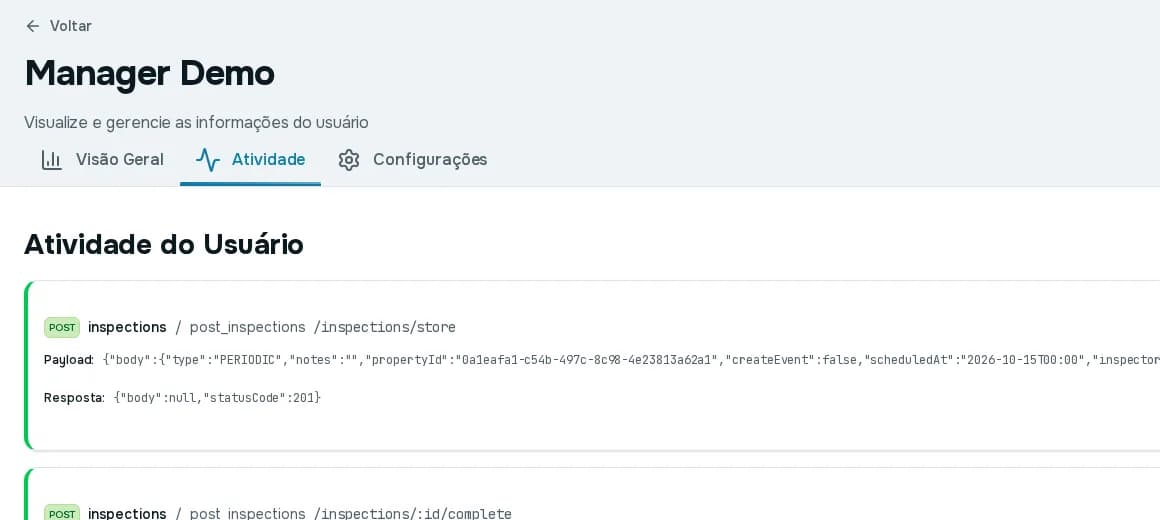Click the back arrow icon beside Voltar
Image resolution: width=1160 pixels, height=520 pixels.
(33, 26)
